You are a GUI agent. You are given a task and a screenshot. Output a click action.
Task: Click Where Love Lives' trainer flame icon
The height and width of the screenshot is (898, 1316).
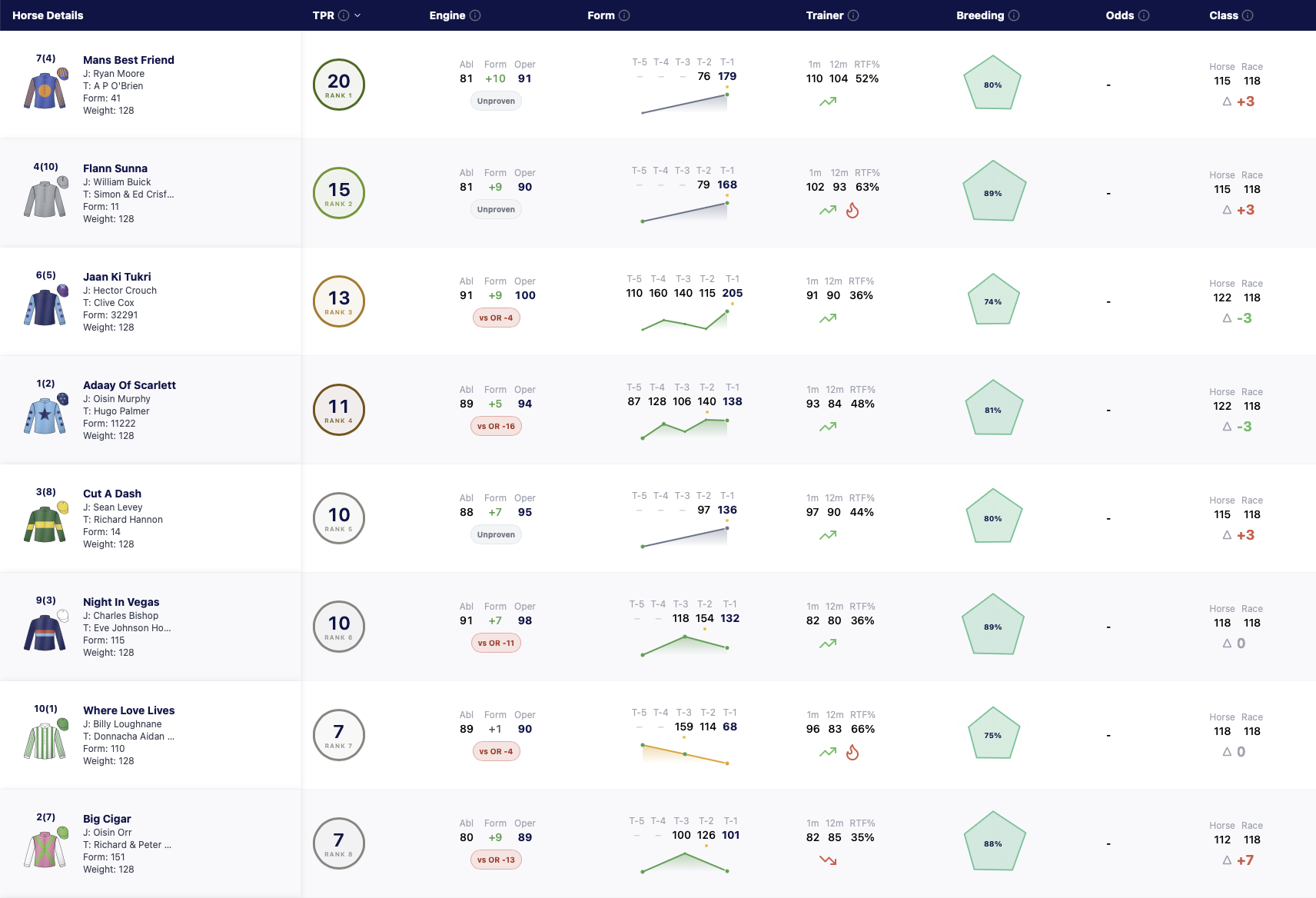click(x=852, y=752)
